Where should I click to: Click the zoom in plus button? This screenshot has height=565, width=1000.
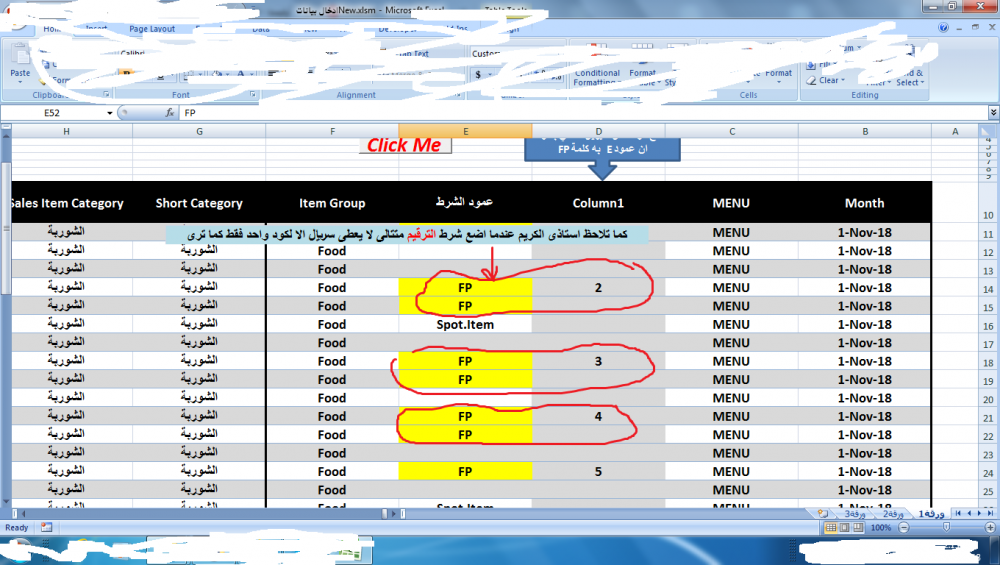pos(990,527)
